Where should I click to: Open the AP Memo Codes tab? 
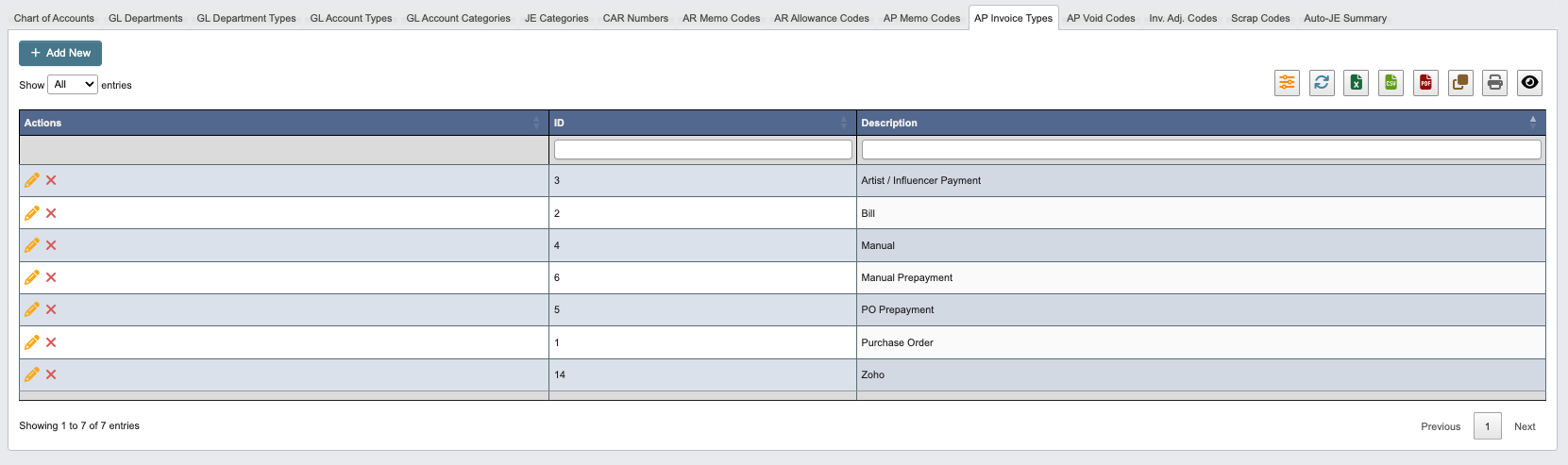coord(921,18)
